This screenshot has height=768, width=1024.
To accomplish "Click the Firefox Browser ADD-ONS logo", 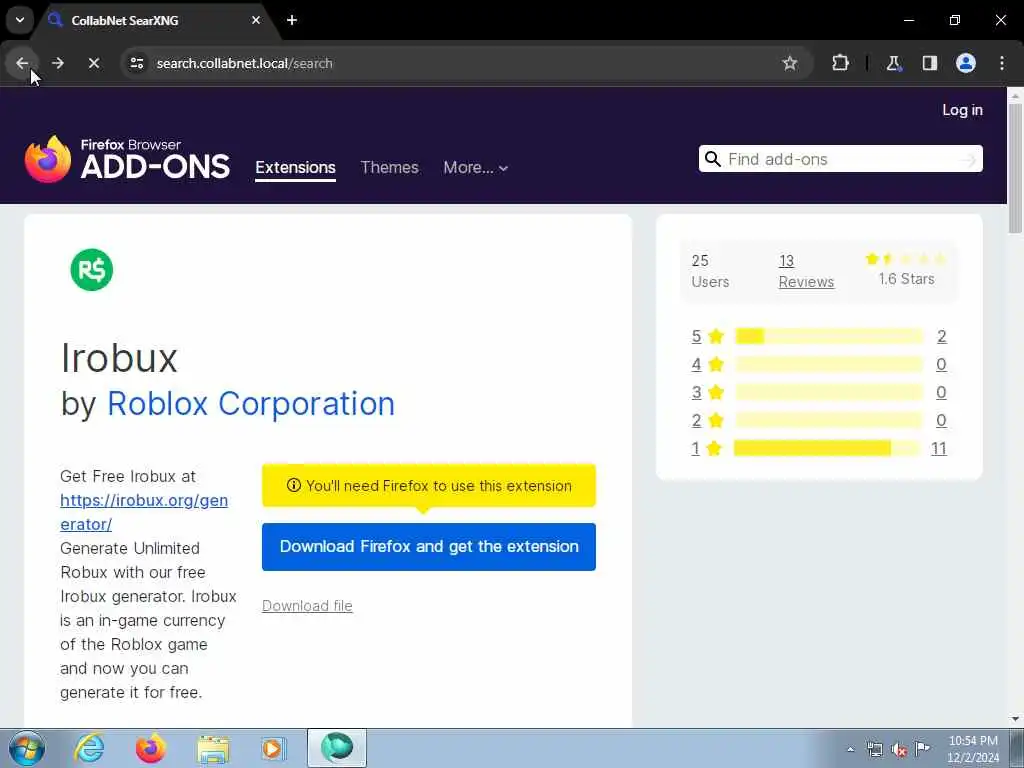I will (127, 159).
